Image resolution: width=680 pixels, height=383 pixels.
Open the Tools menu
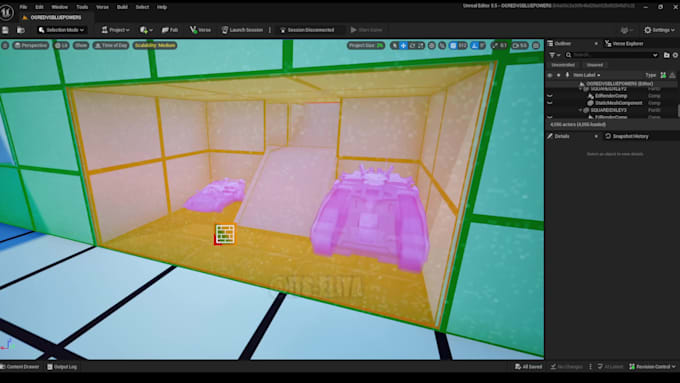[x=82, y=7]
